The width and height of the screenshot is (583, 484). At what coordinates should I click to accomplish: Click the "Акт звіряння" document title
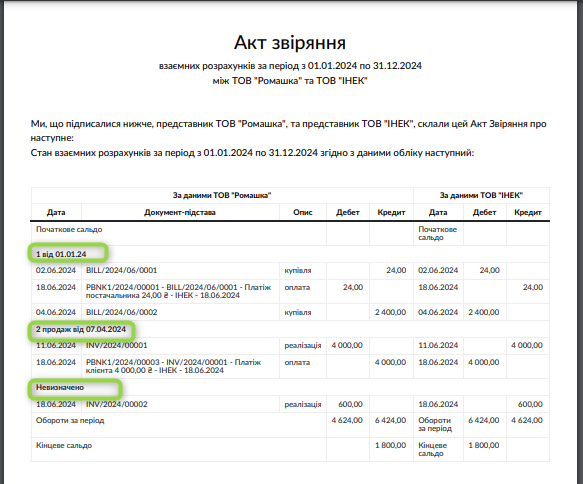pos(290,42)
